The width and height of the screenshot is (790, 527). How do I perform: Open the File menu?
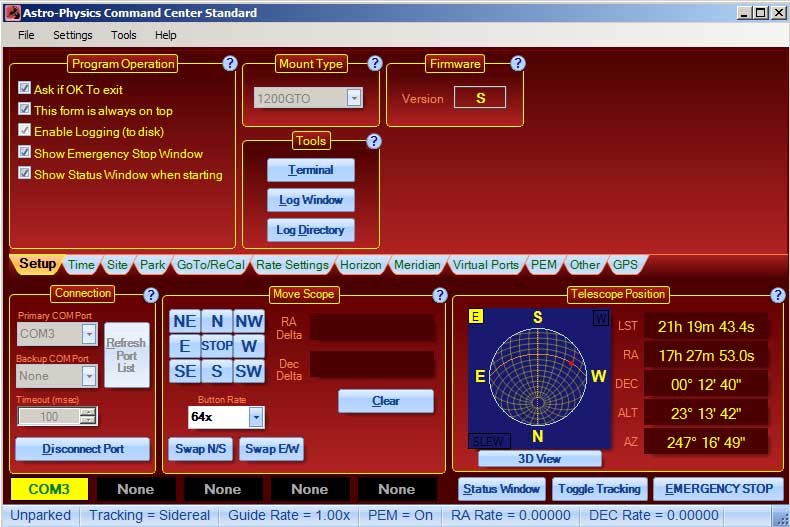click(26, 35)
